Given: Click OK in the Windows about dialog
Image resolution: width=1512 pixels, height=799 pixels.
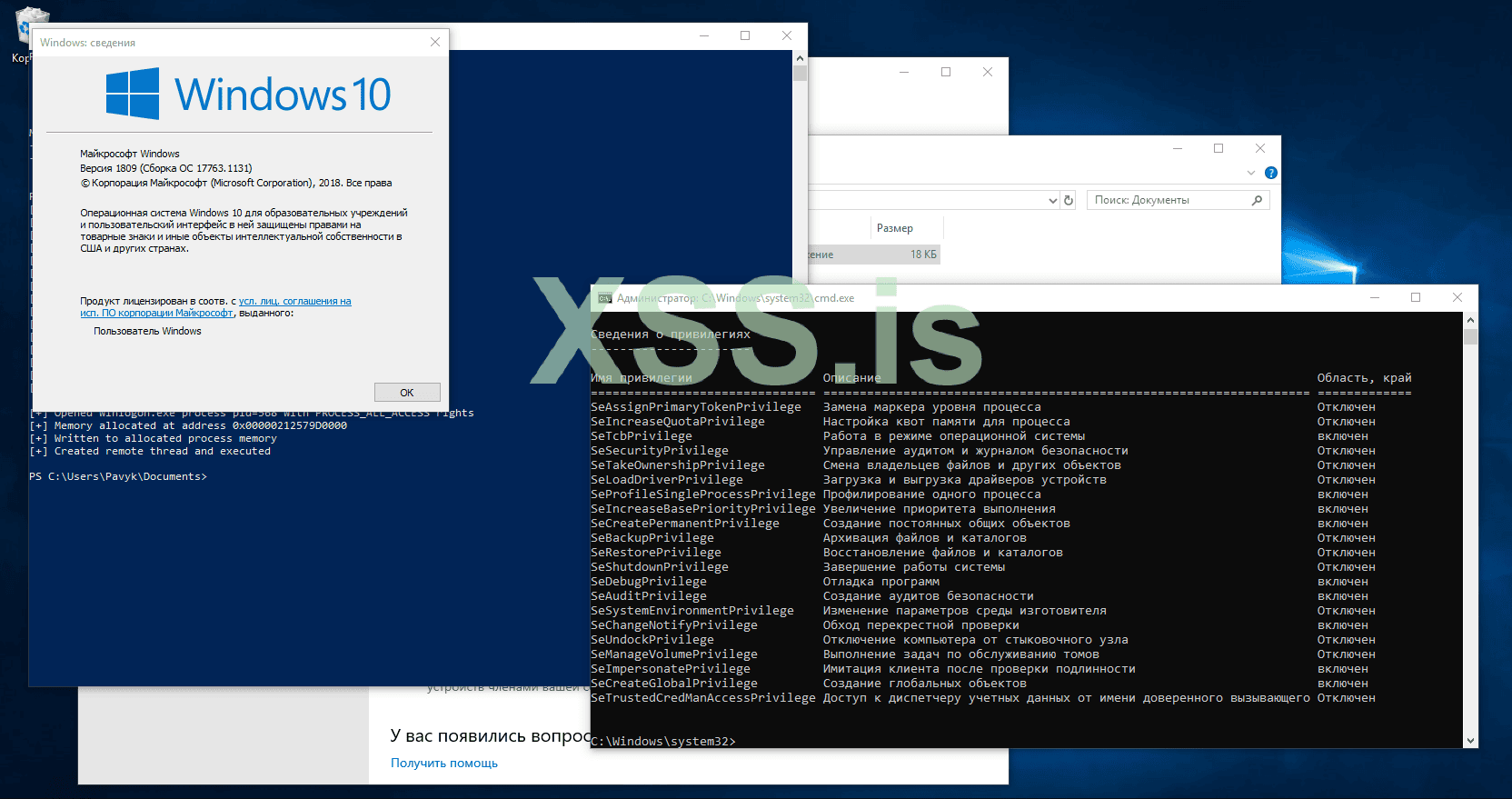Looking at the screenshot, I should [x=407, y=393].
